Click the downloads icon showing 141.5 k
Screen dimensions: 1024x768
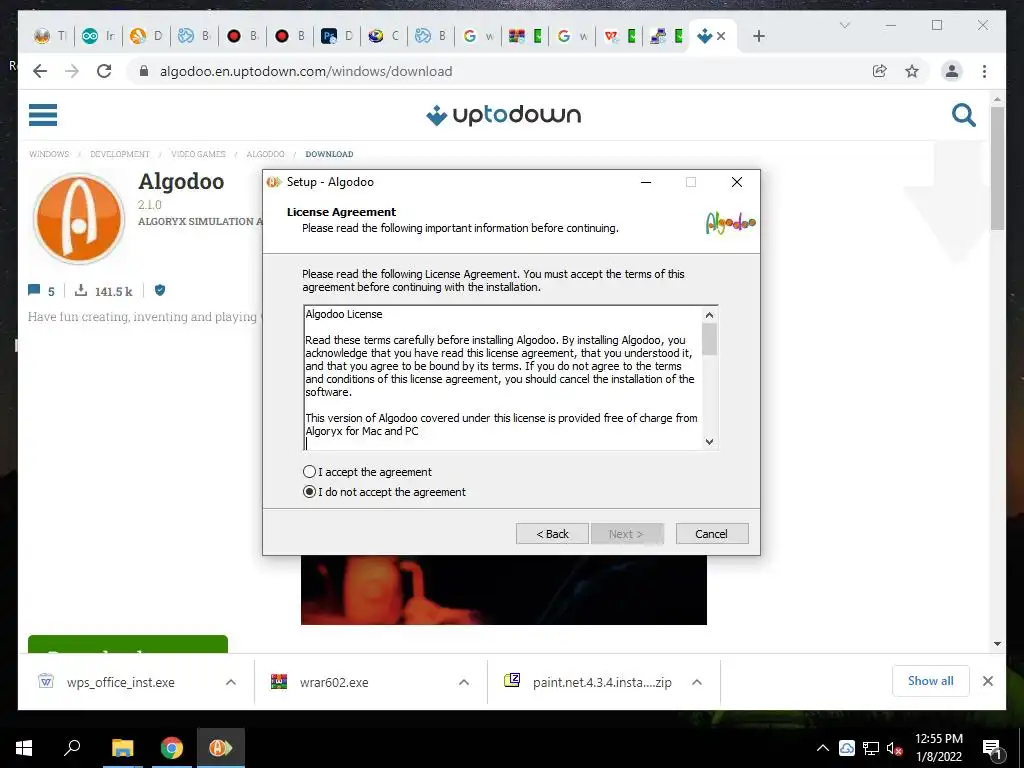[x=81, y=291]
